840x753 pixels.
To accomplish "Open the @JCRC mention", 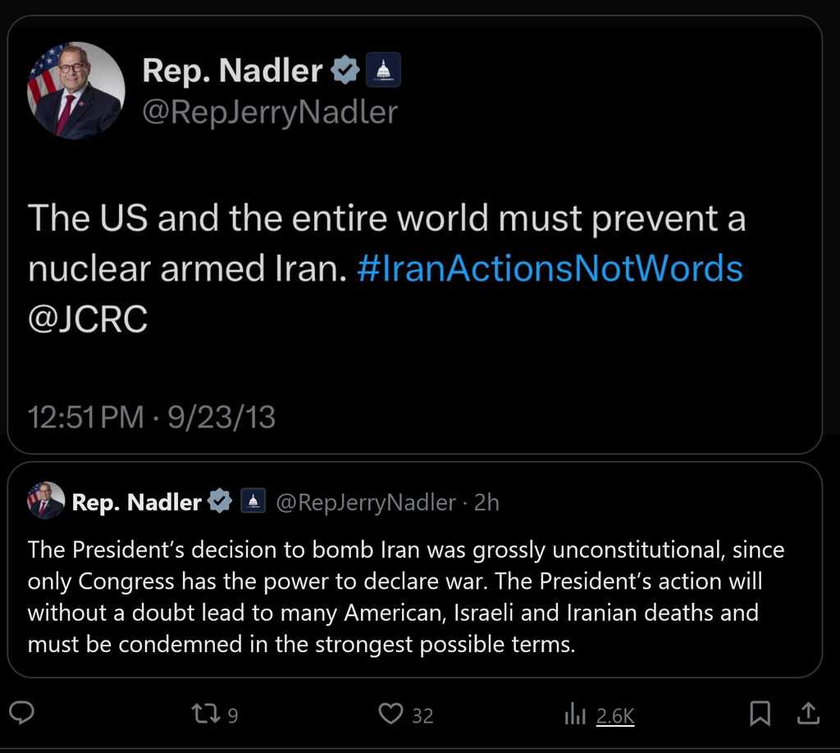I will coord(87,319).
